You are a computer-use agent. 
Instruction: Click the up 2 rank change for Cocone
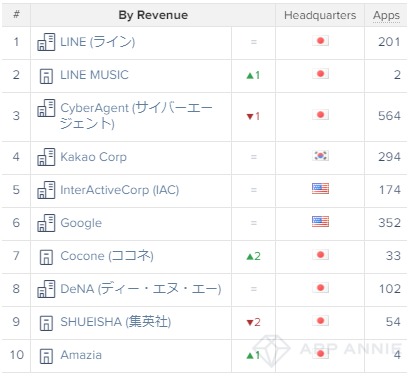253,256
